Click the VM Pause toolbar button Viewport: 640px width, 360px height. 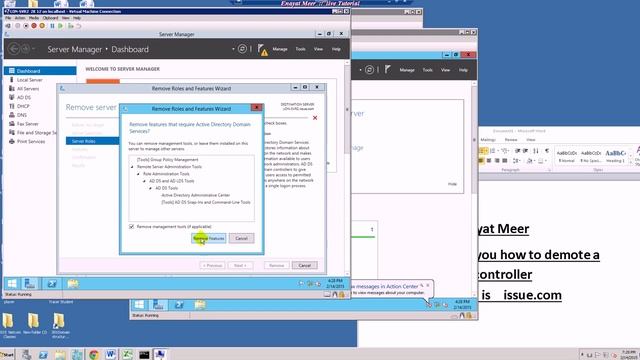(x=52, y=26)
